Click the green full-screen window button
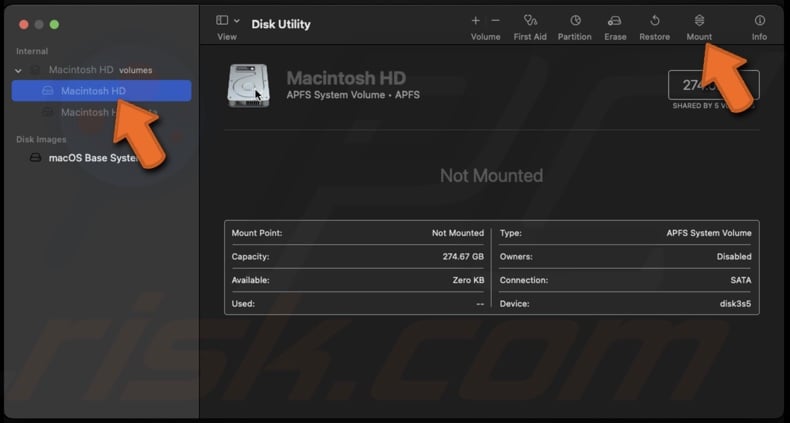Screen dimensions: 790x423 point(54,25)
